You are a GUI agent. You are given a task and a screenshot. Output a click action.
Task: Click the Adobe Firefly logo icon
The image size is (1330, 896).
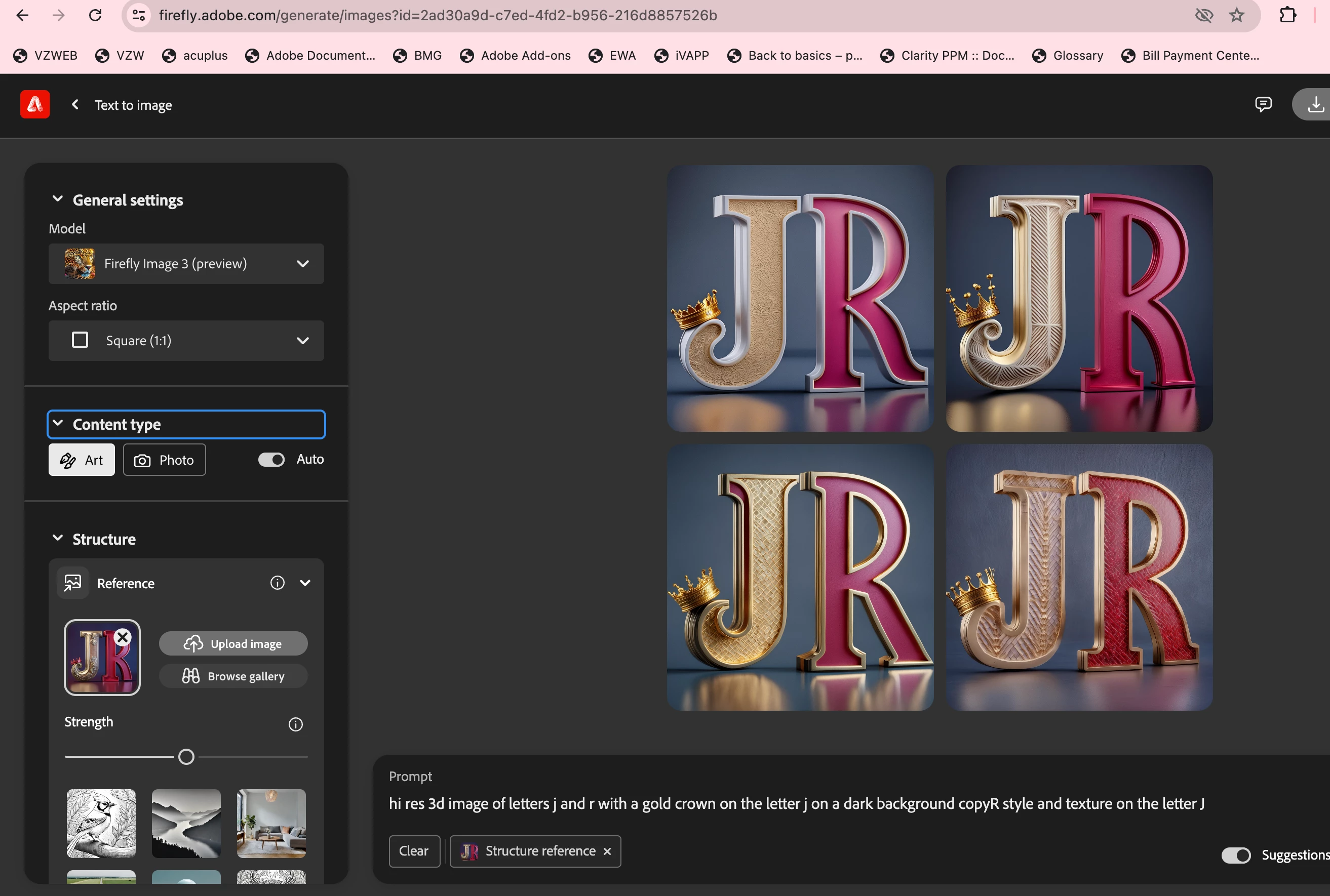click(35, 105)
